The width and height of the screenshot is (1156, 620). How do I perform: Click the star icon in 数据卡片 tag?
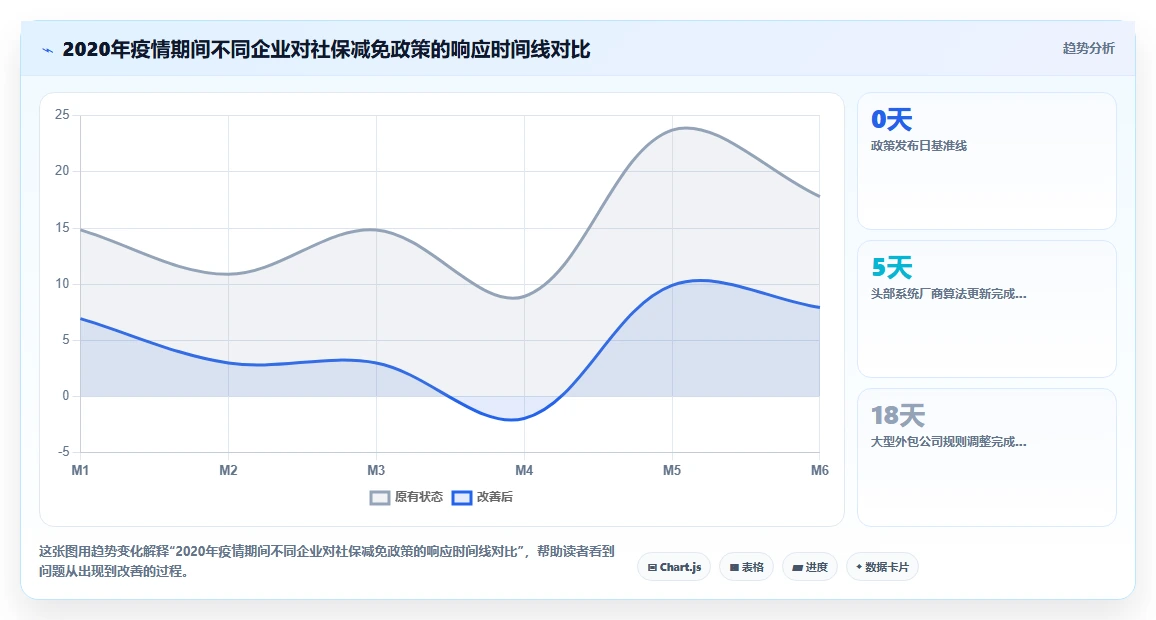pyautogui.click(x=859, y=567)
